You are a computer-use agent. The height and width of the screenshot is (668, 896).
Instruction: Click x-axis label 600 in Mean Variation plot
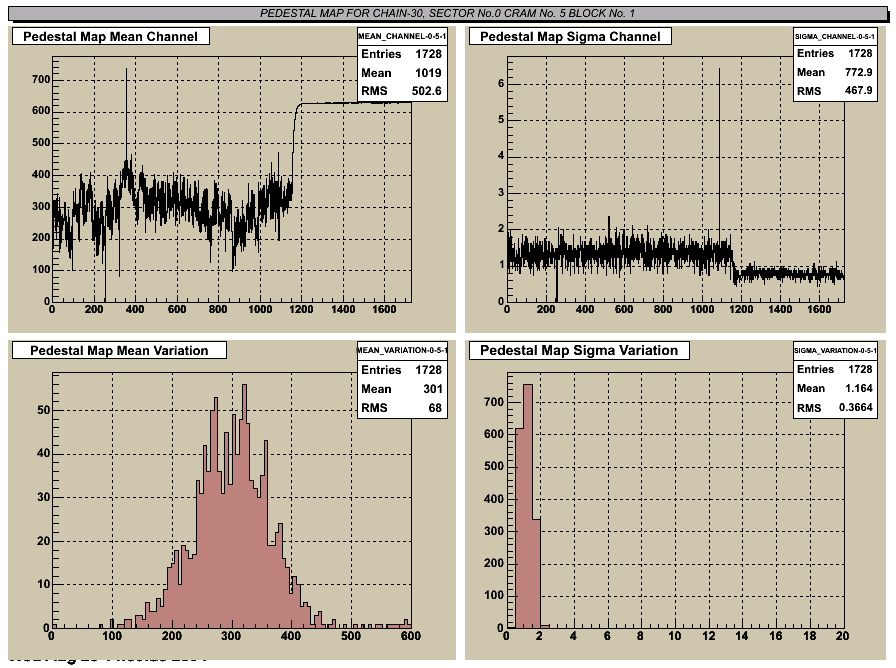[410, 635]
